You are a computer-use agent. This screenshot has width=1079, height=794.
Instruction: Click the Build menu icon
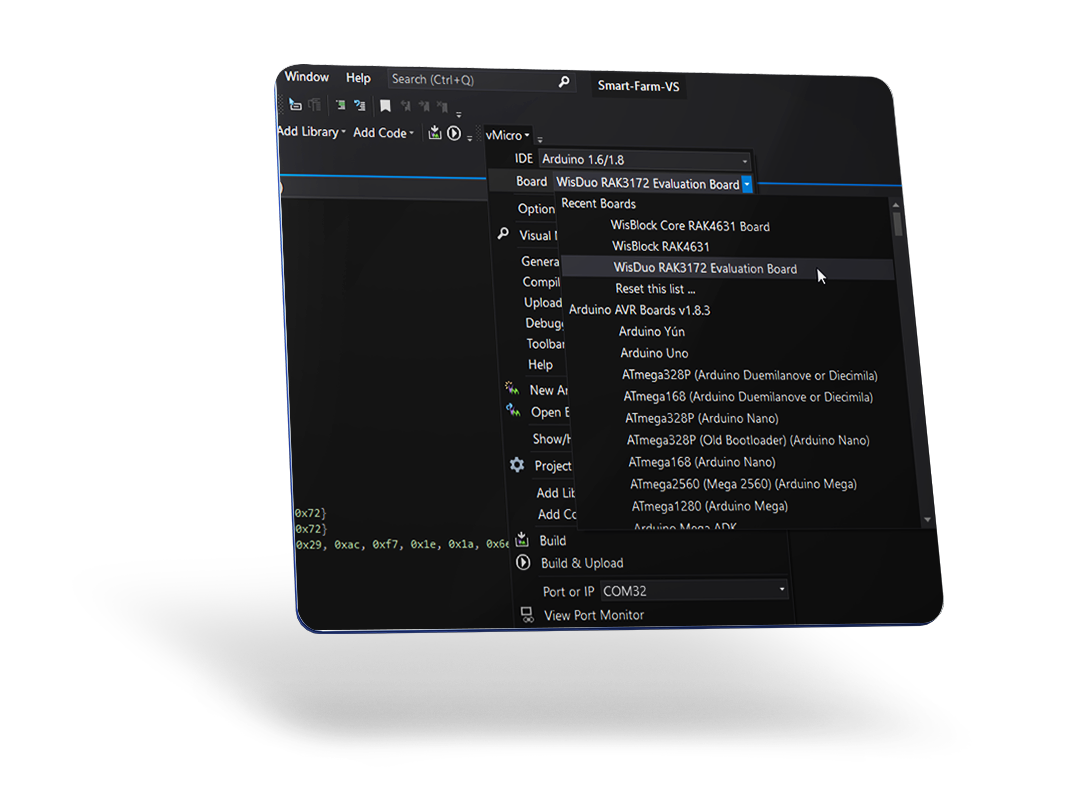tap(522, 539)
